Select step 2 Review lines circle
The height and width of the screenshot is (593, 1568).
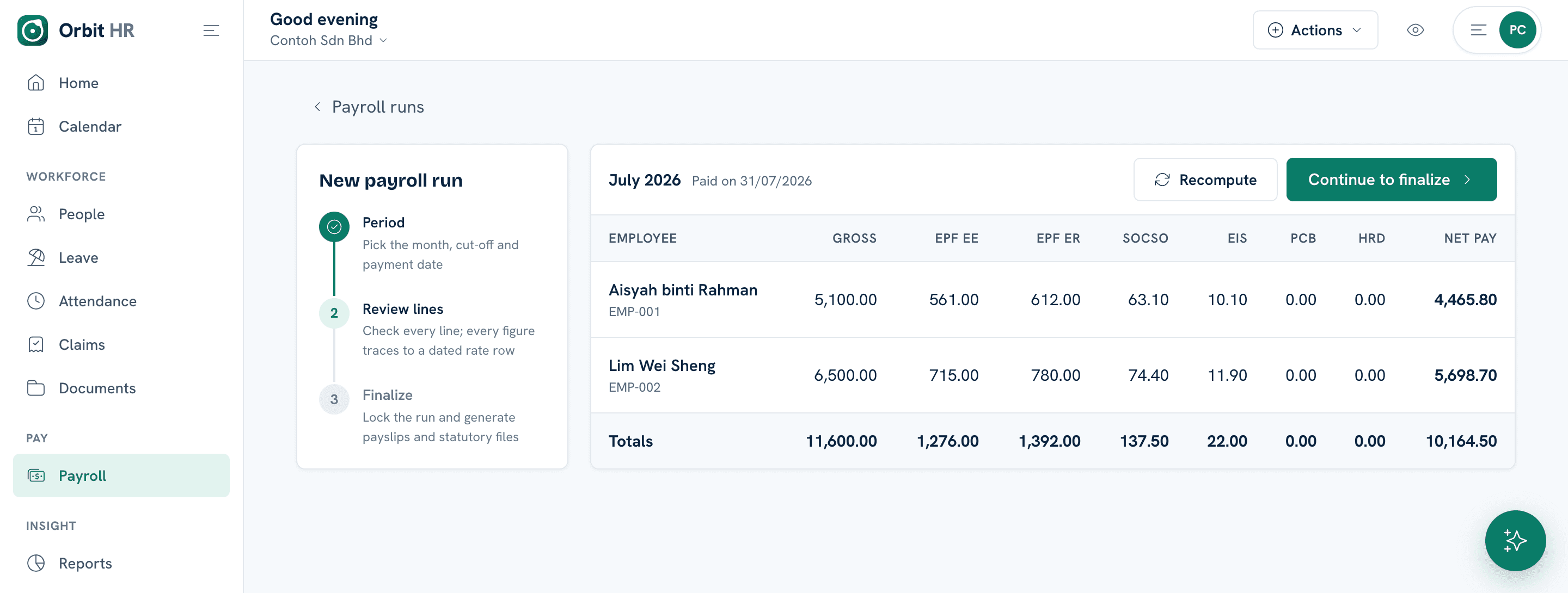coord(334,313)
